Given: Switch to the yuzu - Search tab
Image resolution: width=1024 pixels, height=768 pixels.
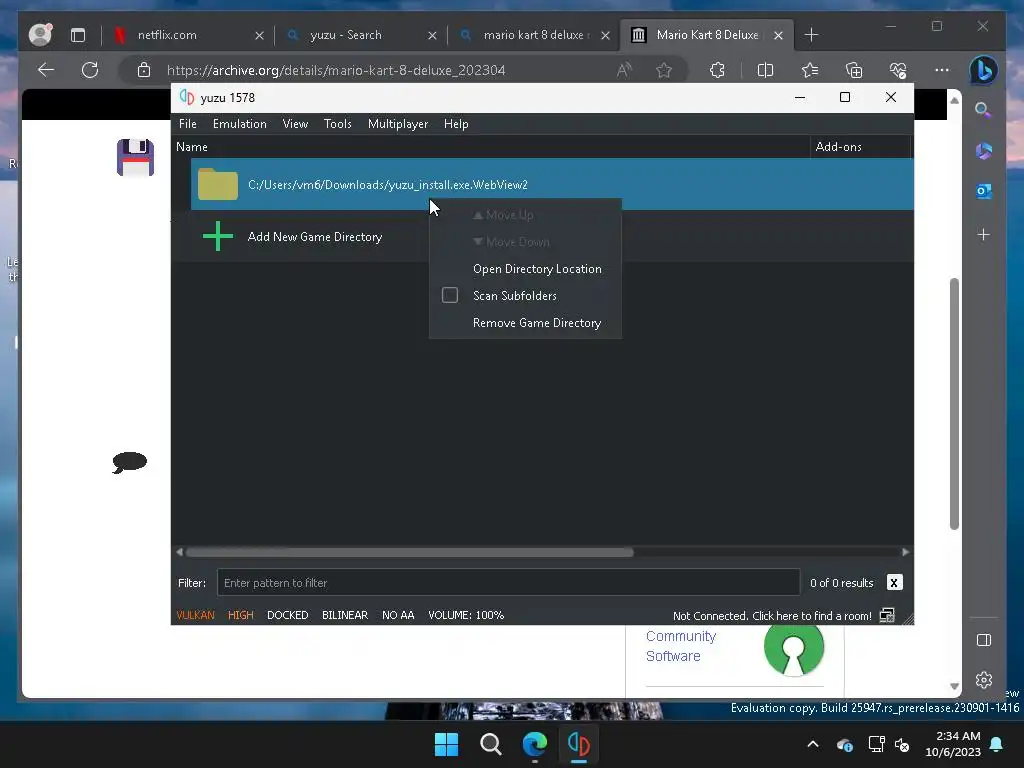Looking at the screenshot, I should coord(346,35).
